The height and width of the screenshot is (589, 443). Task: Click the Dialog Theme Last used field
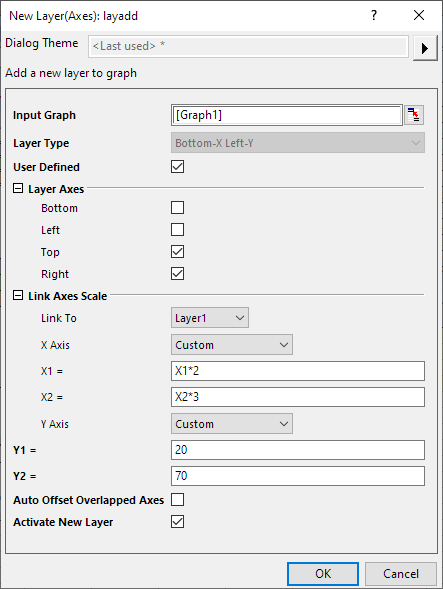248,47
